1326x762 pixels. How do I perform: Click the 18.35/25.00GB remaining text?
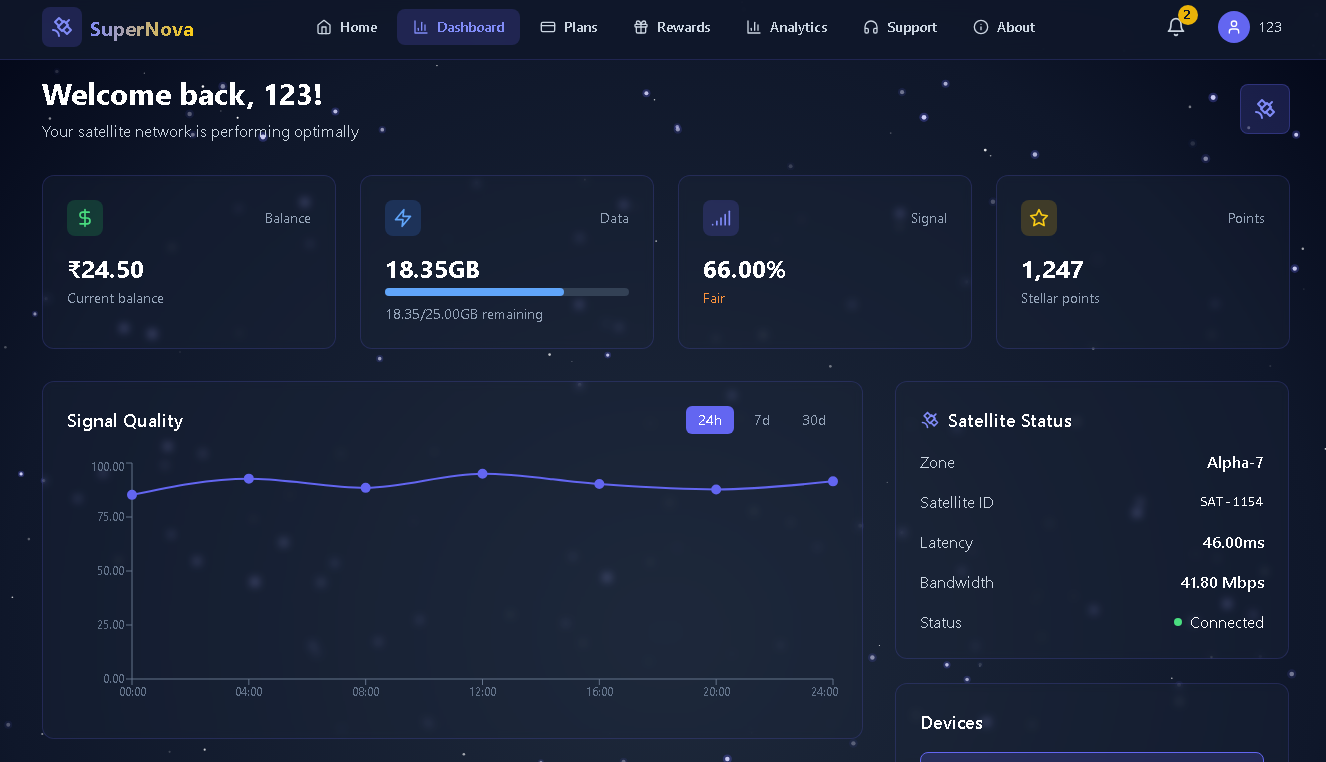pos(464,314)
